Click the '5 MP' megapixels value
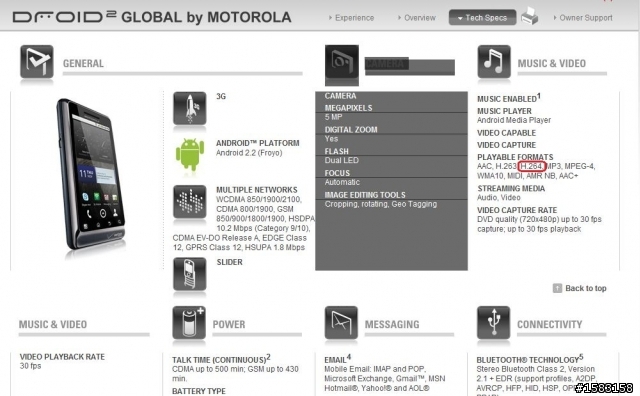 pos(333,117)
